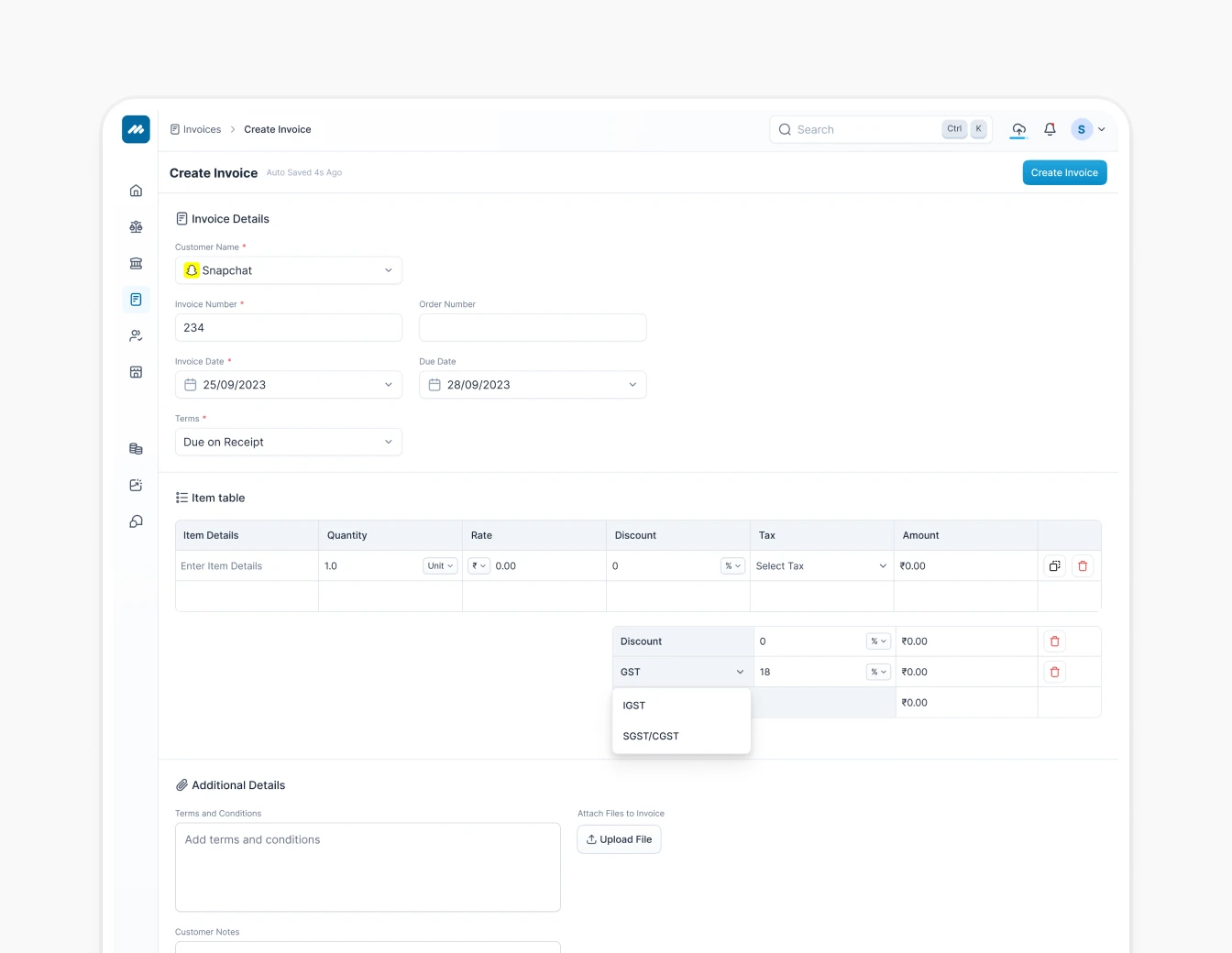Click the Upload File button
The width and height of the screenshot is (1232, 953).
[619, 839]
